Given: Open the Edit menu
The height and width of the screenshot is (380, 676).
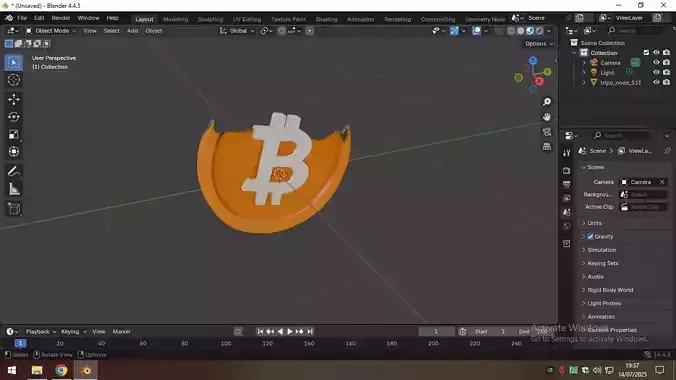Looking at the screenshot, I should pyautogui.click(x=39, y=18).
